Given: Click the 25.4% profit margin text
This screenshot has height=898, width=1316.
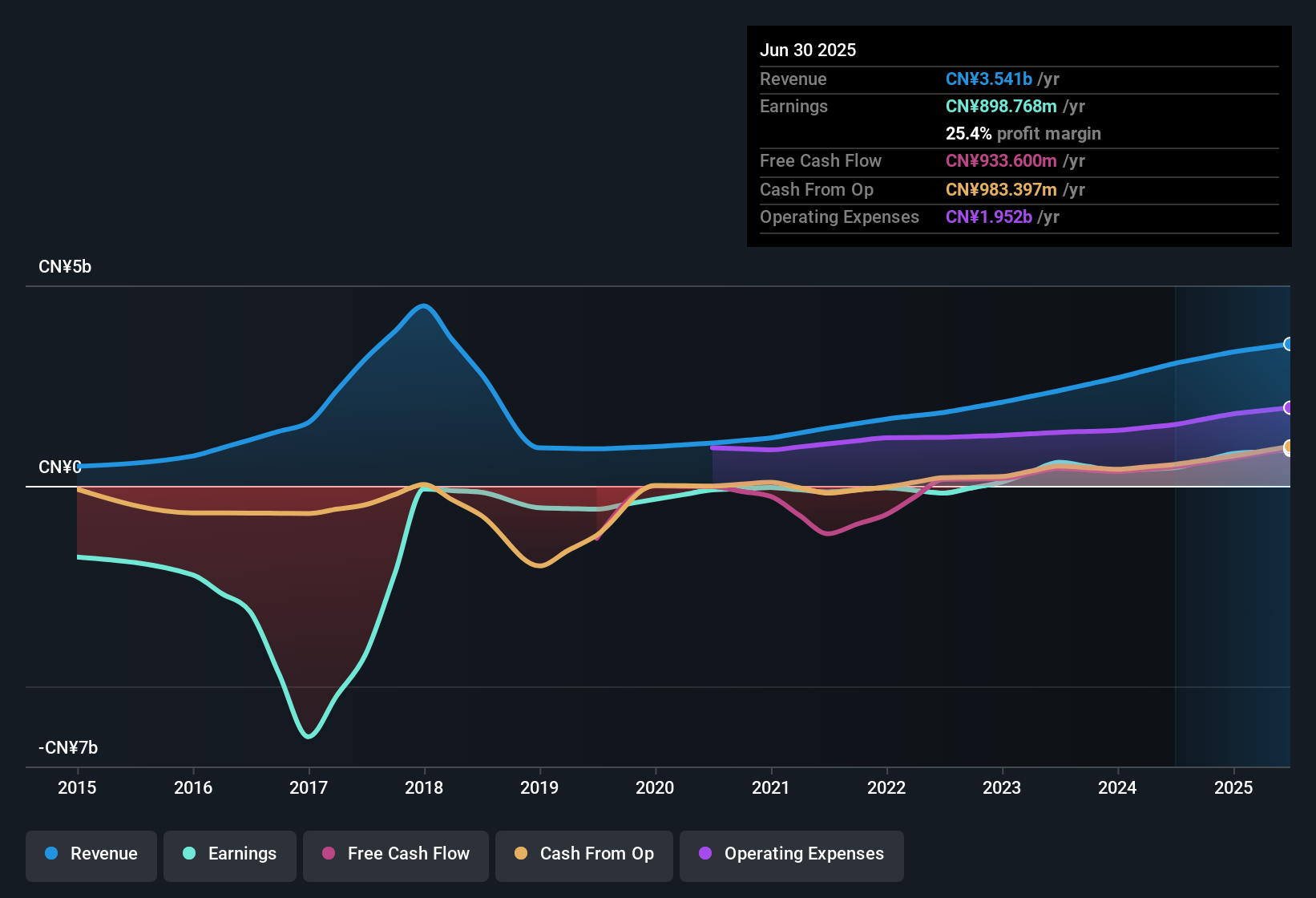Looking at the screenshot, I should (x=1023, y=134).
